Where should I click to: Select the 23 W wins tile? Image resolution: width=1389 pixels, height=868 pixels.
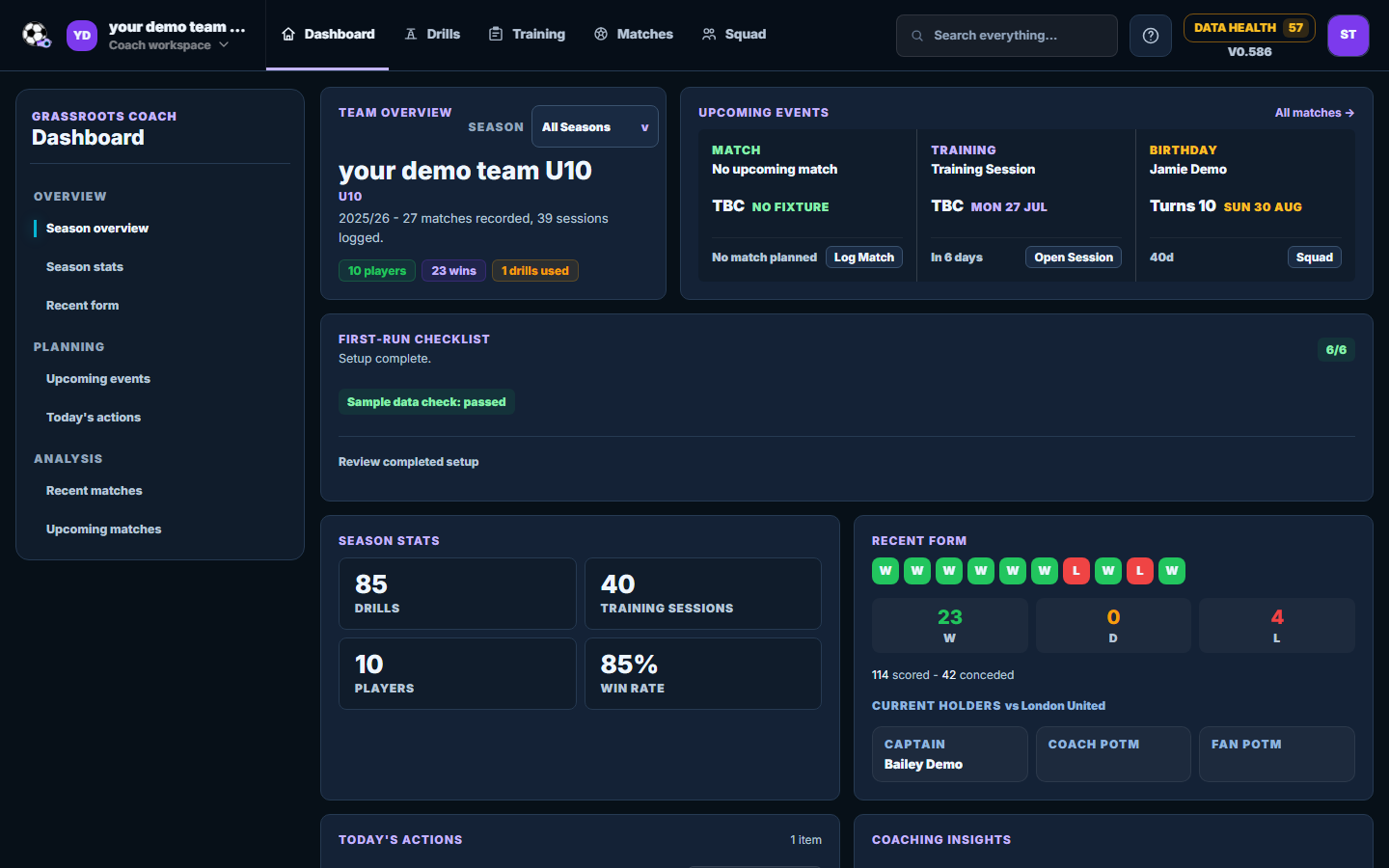pos(950,626)
